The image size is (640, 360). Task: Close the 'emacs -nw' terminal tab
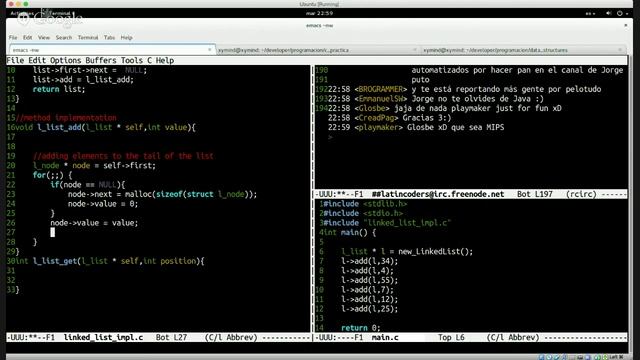(x=209, y=50)
